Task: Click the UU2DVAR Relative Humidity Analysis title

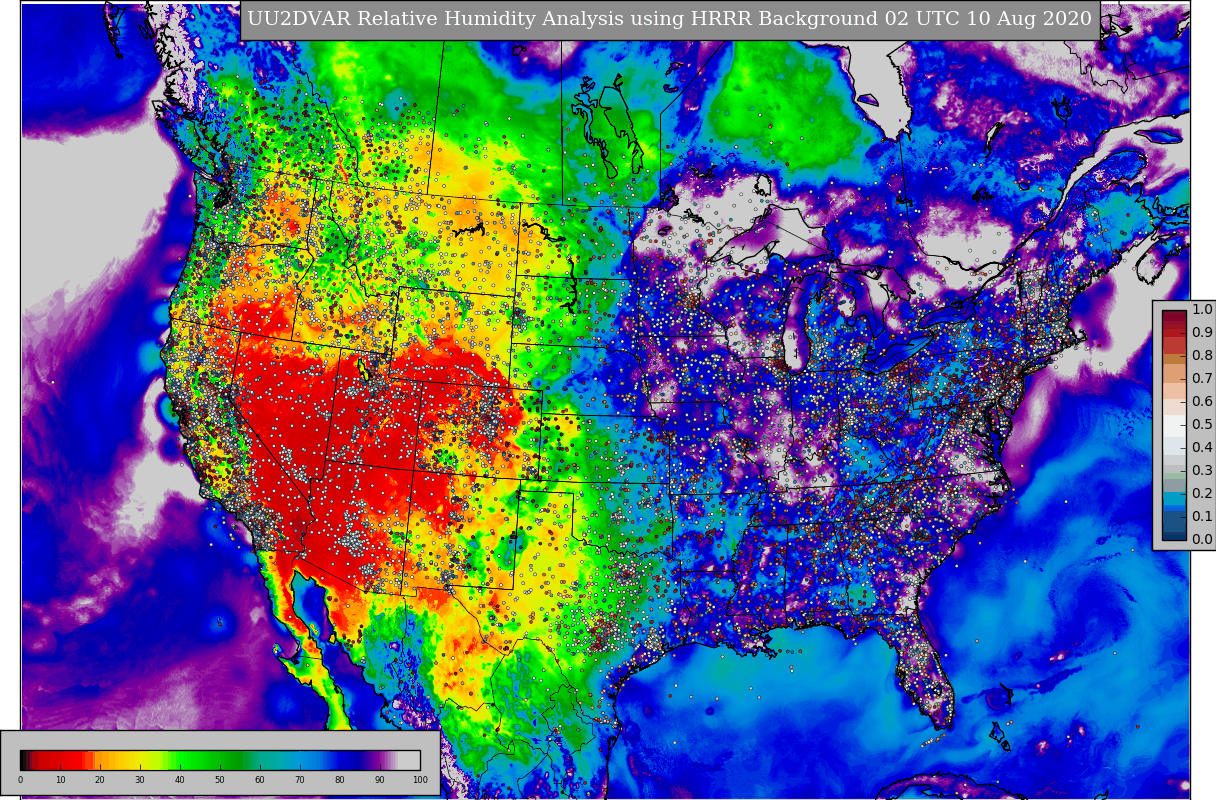Action: pyautogui.click(x=669, y=20)
